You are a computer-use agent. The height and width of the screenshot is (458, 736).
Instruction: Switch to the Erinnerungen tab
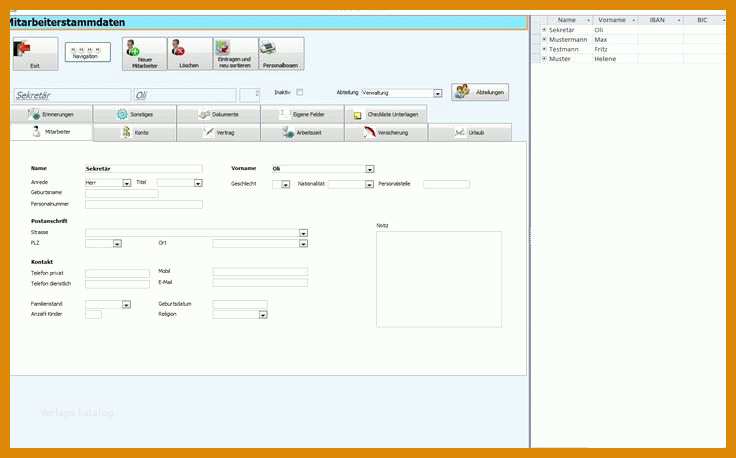click(x=51, y=114)
